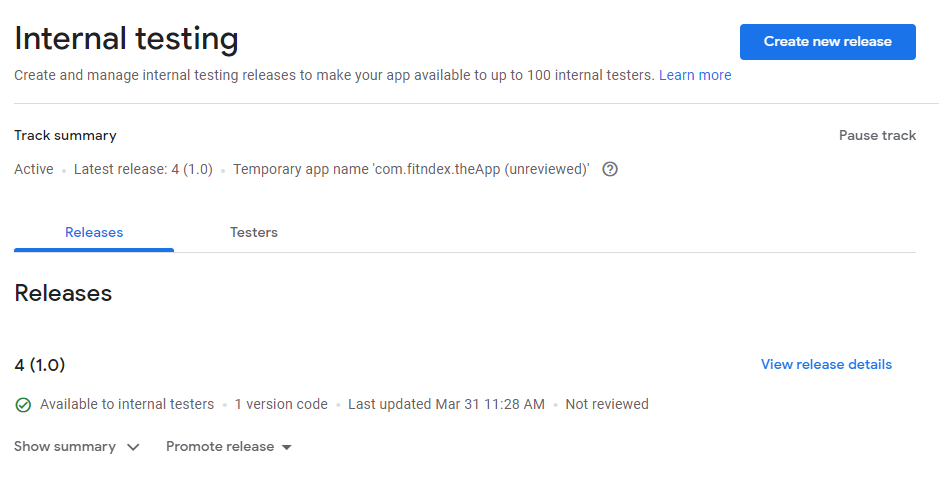The height and width of the screenshot is (485, 939).
Task: Click the Last updated Mar 31 timestamp
Action: click(x=446, y=405)
